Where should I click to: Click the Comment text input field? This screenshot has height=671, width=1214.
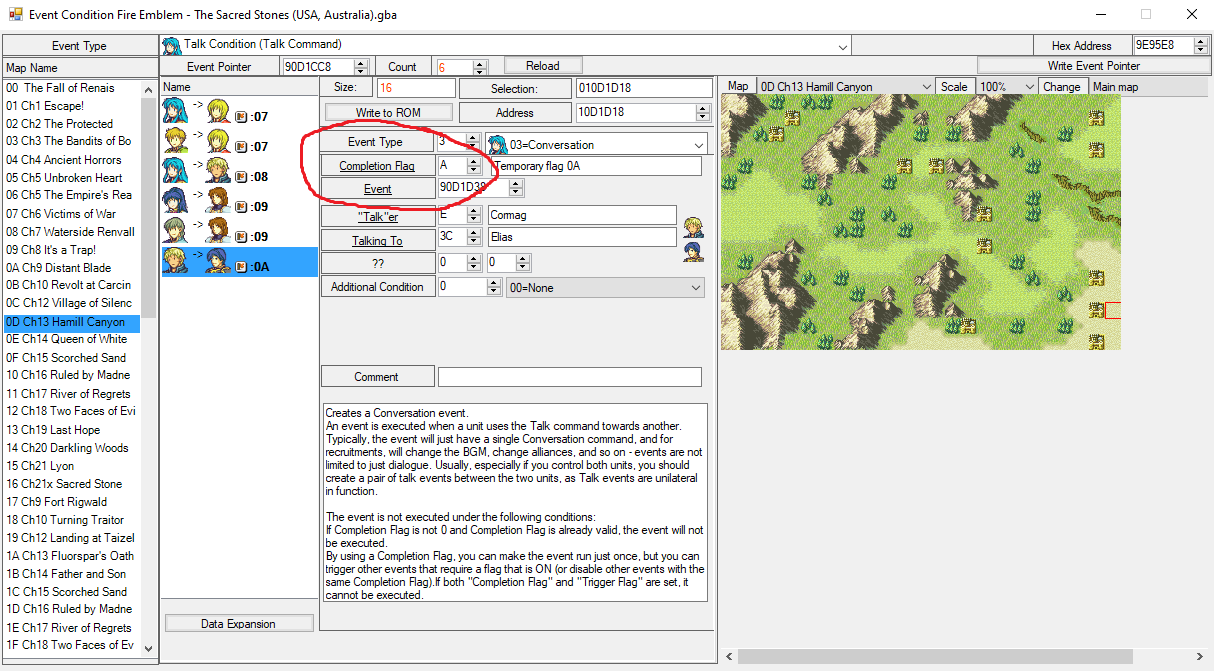click(569, 377)
